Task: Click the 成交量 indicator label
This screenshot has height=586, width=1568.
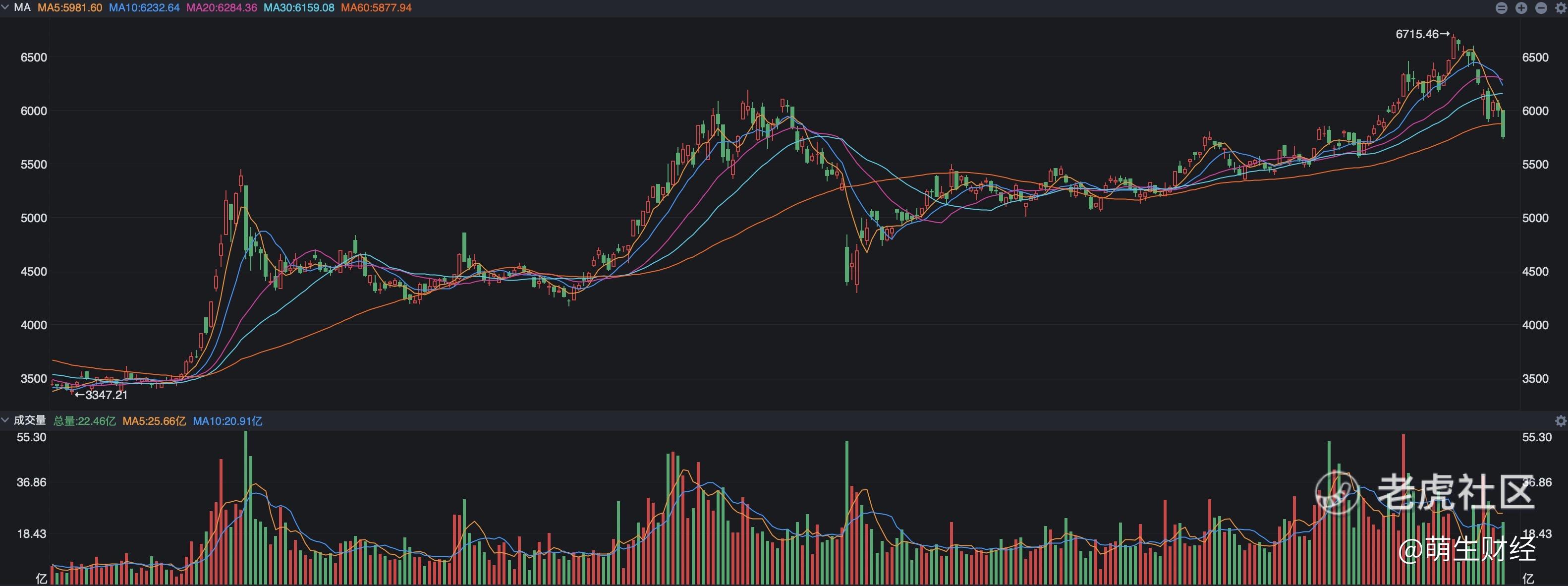Action: coord(30,420)
